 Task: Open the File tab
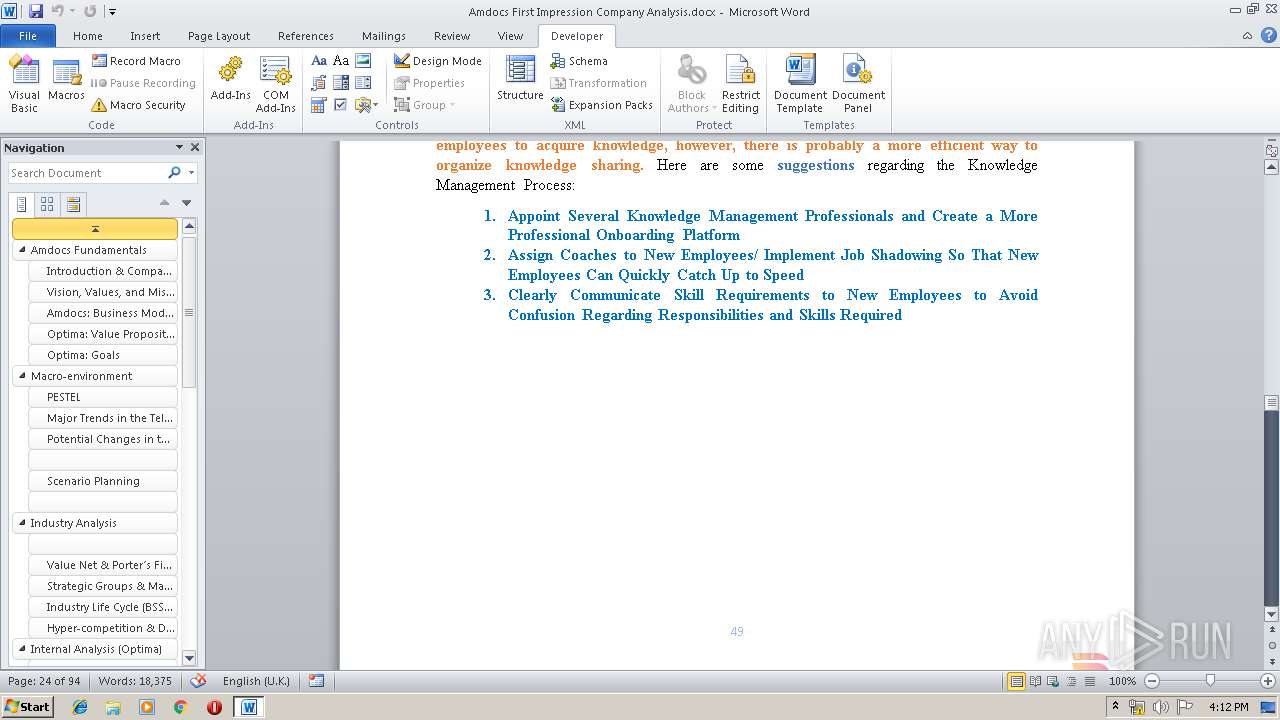click(28, 36)
